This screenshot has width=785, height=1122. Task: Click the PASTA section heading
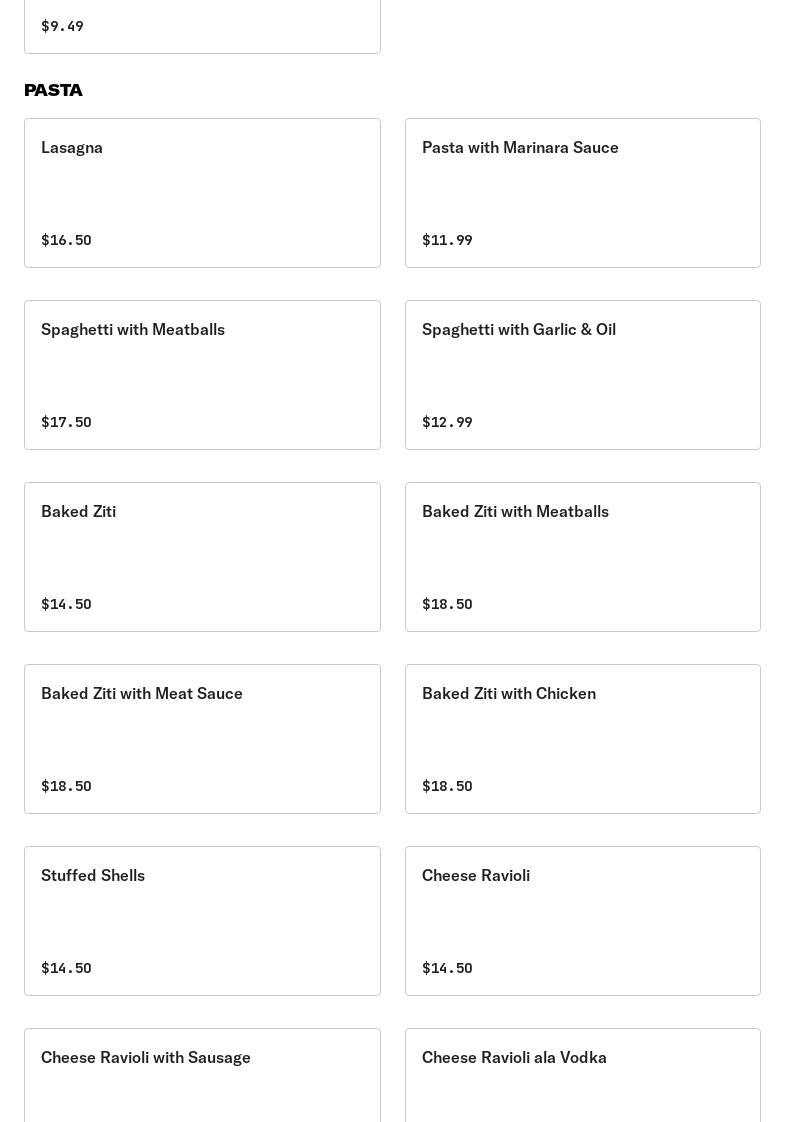(x=54, y=90)
